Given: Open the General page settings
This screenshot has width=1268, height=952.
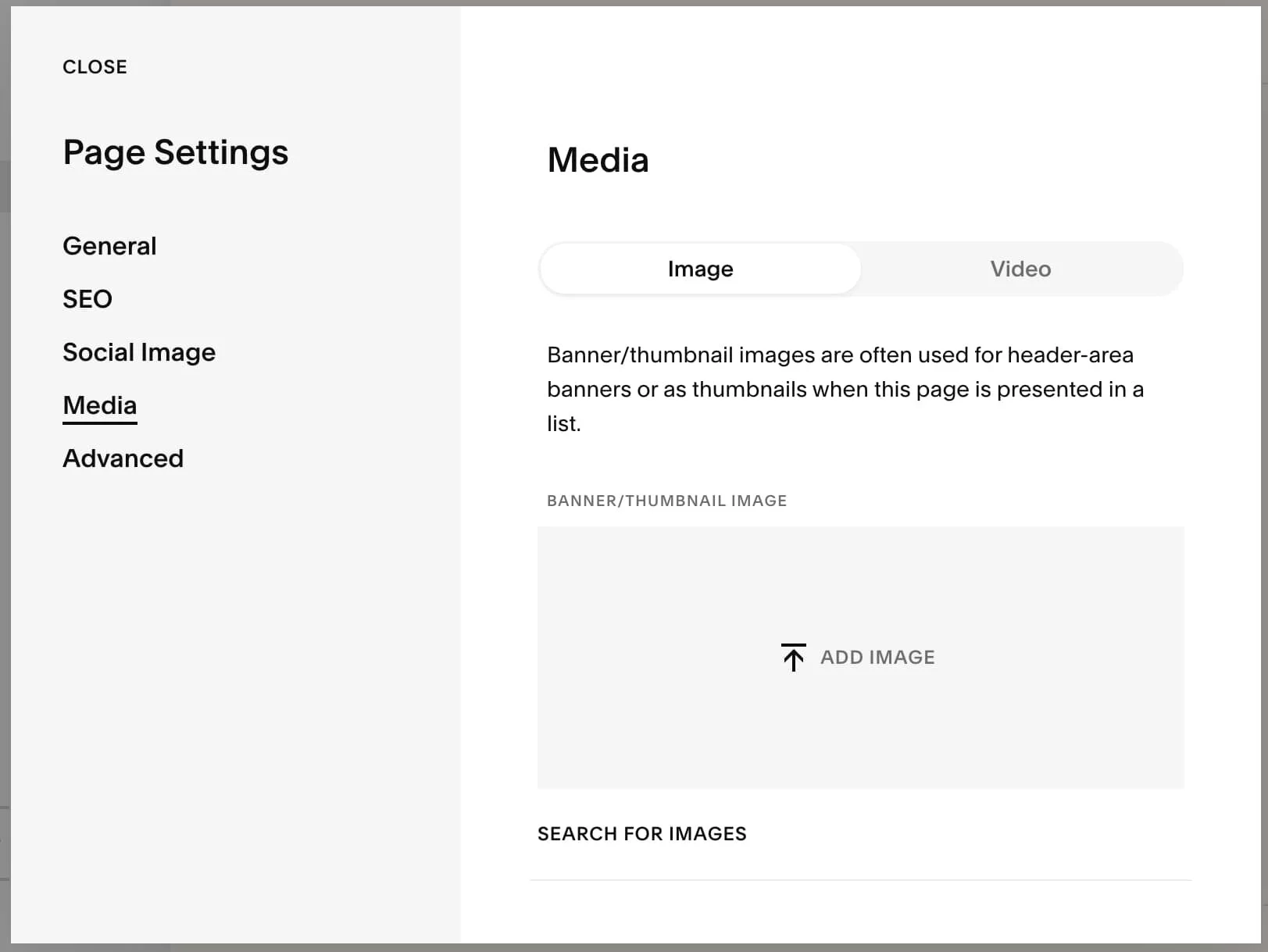Looking at the screenshot, I should [109, 245].
